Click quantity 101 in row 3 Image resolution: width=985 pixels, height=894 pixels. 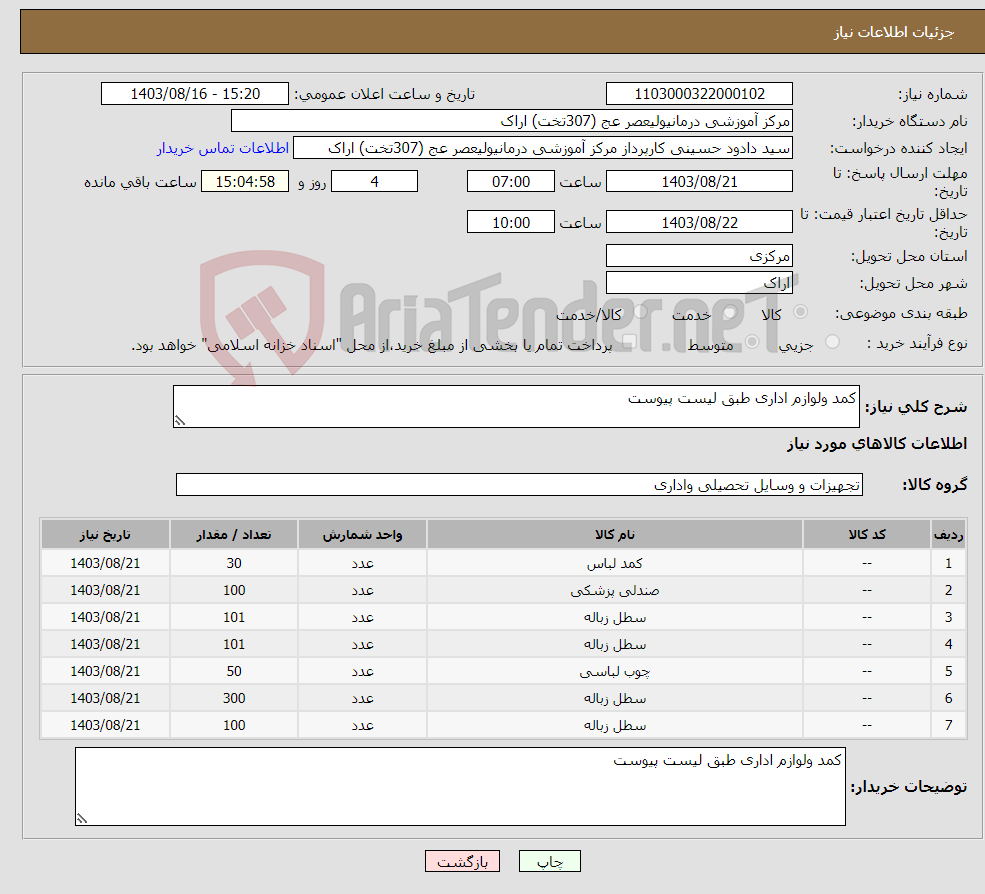coord(234,618)
